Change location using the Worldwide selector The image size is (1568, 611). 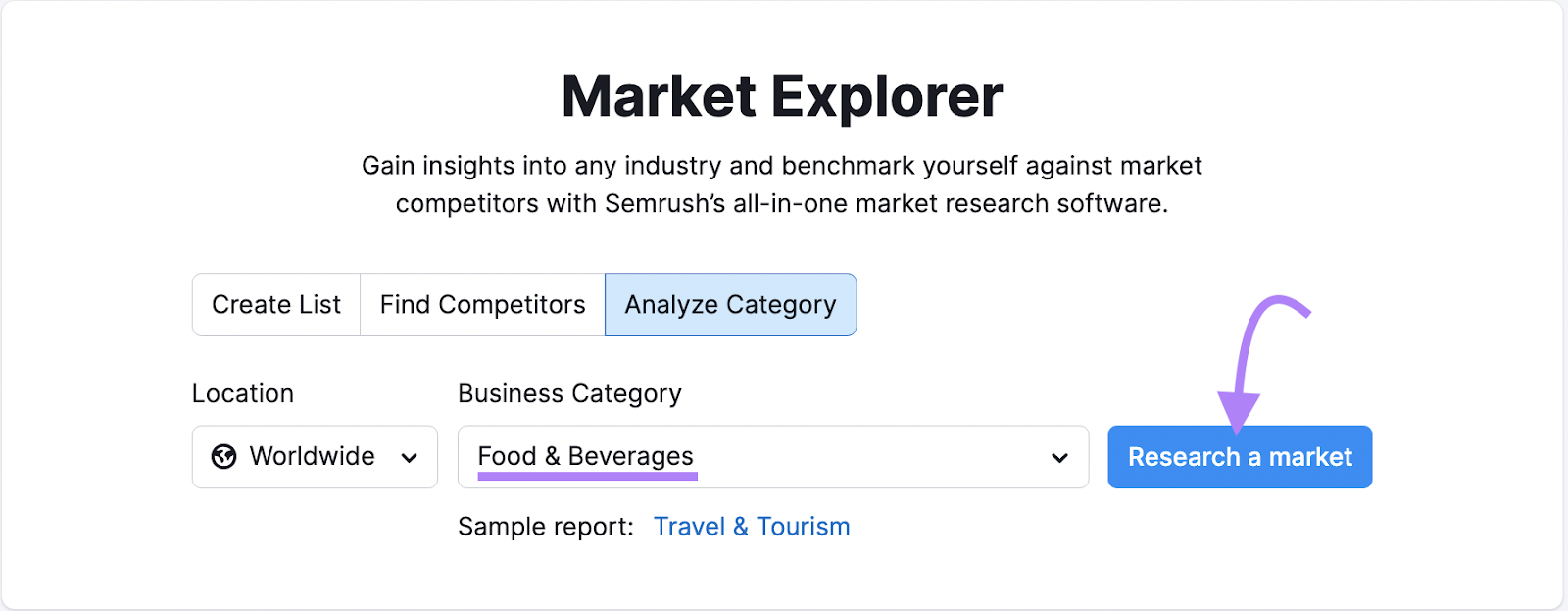(315, 456)
